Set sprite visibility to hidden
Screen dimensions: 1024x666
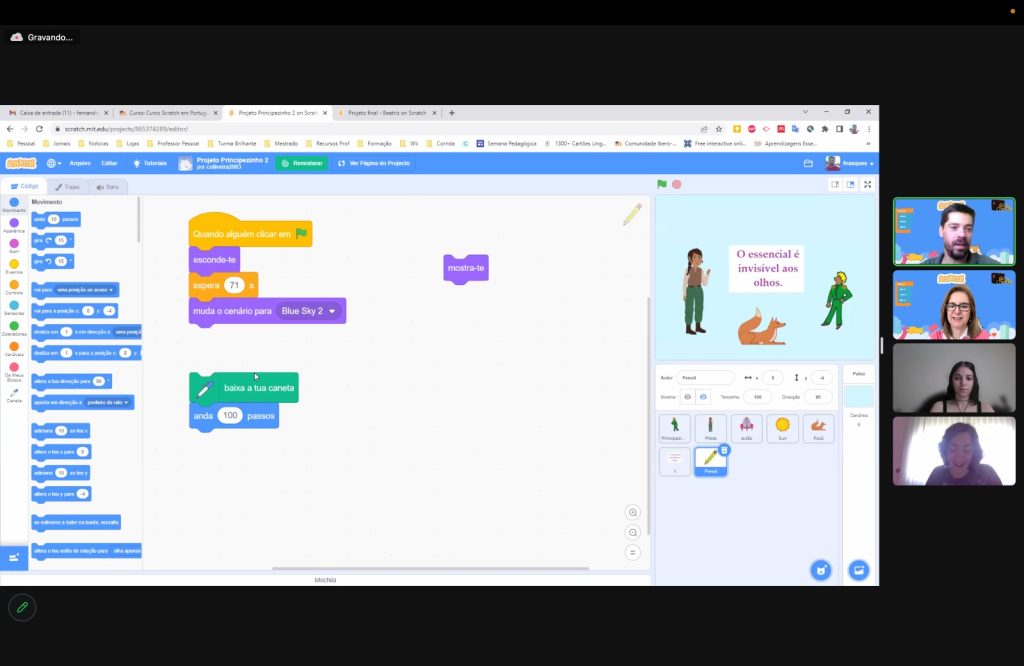pos(703,397)
